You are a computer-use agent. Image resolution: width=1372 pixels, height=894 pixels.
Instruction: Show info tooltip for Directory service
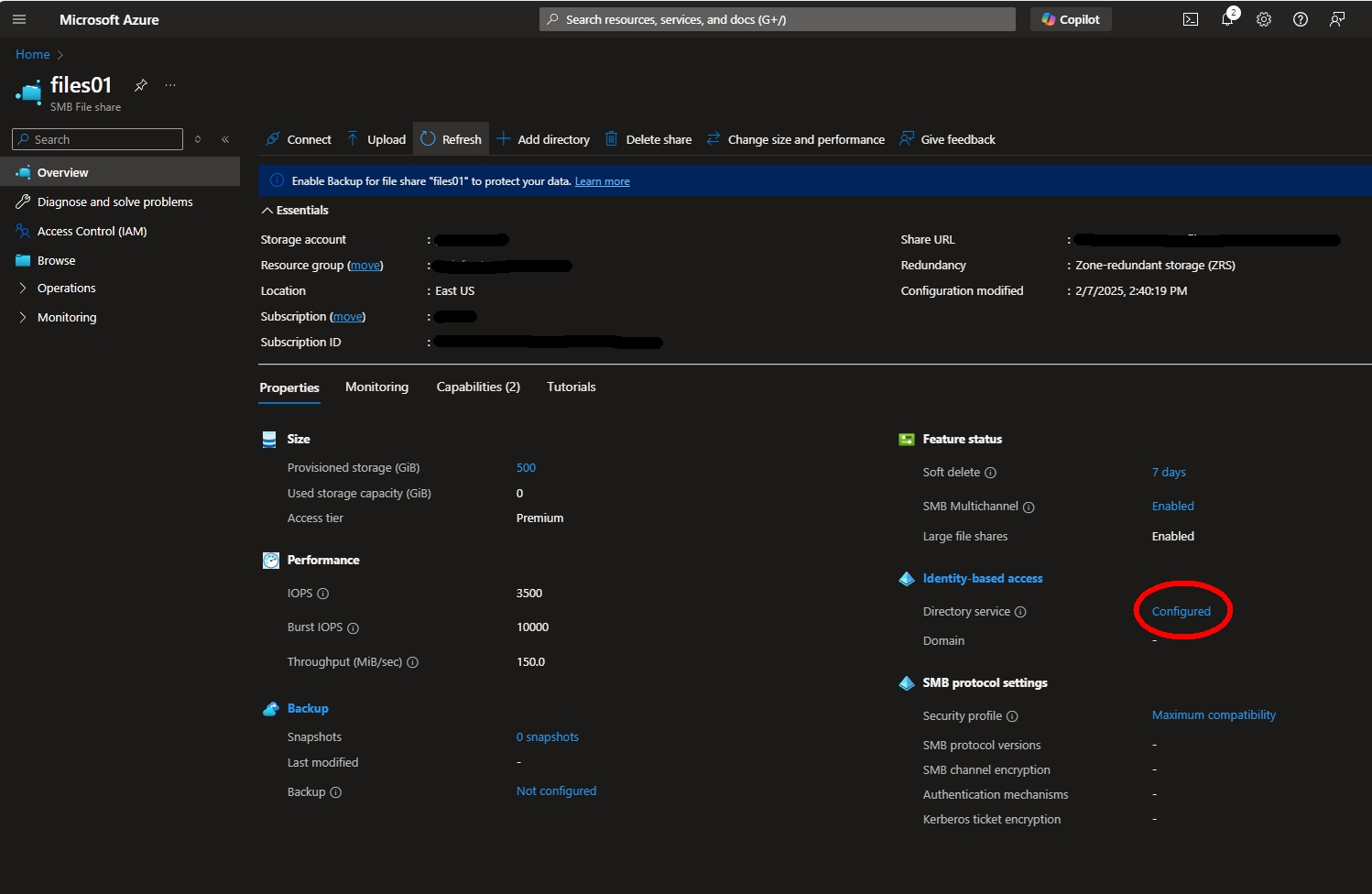coord(1020,612)
